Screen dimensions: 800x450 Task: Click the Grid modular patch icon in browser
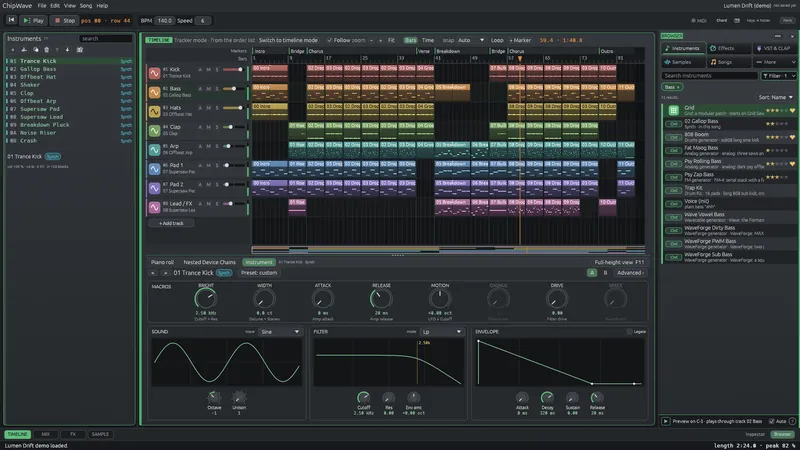pos(673,110)
